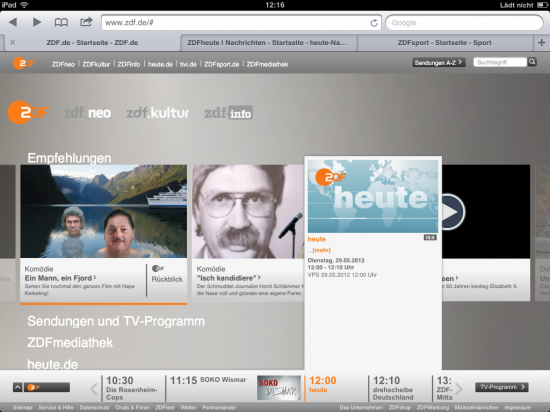Image resolution: width=550 pixels, height=412 pixels.
Task: Open the bookmarks book icon
Action: tap(61, 22)
